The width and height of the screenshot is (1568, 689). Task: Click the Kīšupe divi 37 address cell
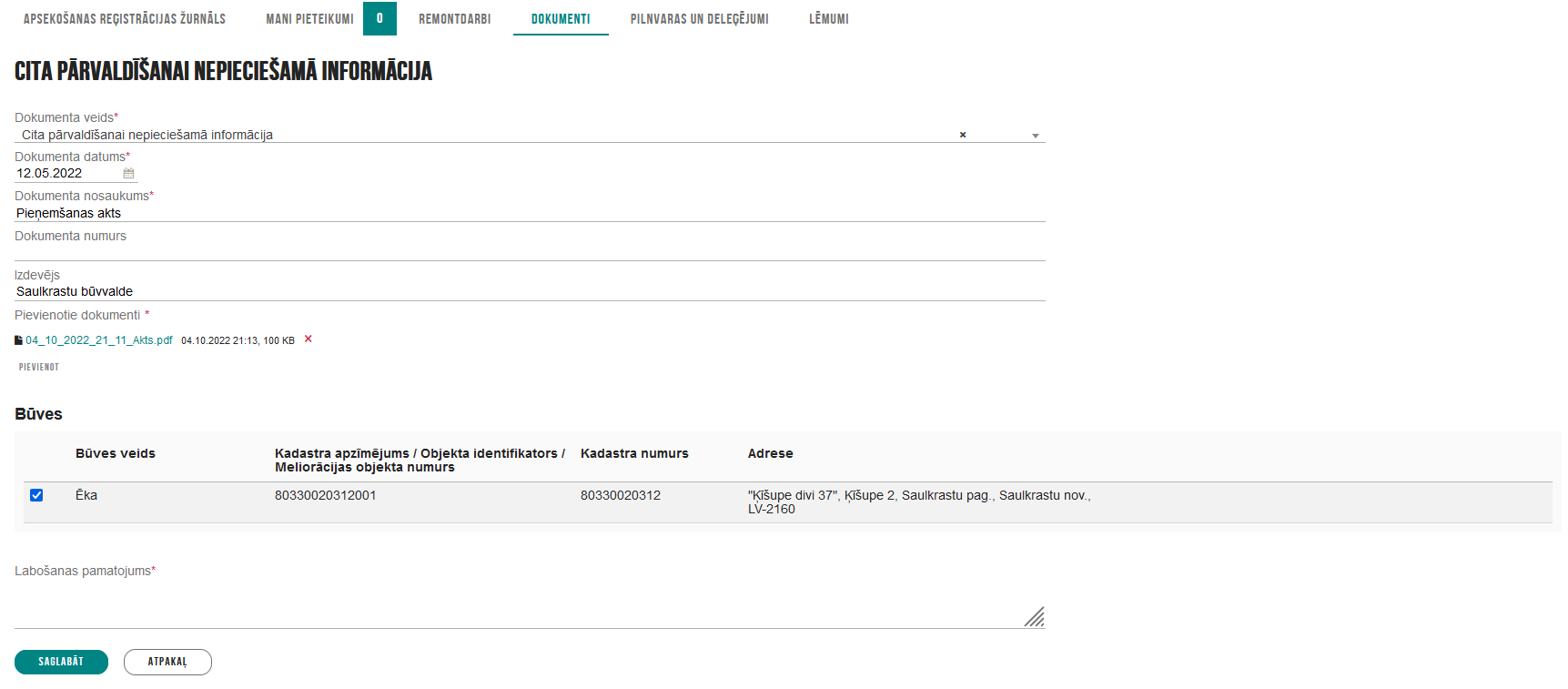919,502
